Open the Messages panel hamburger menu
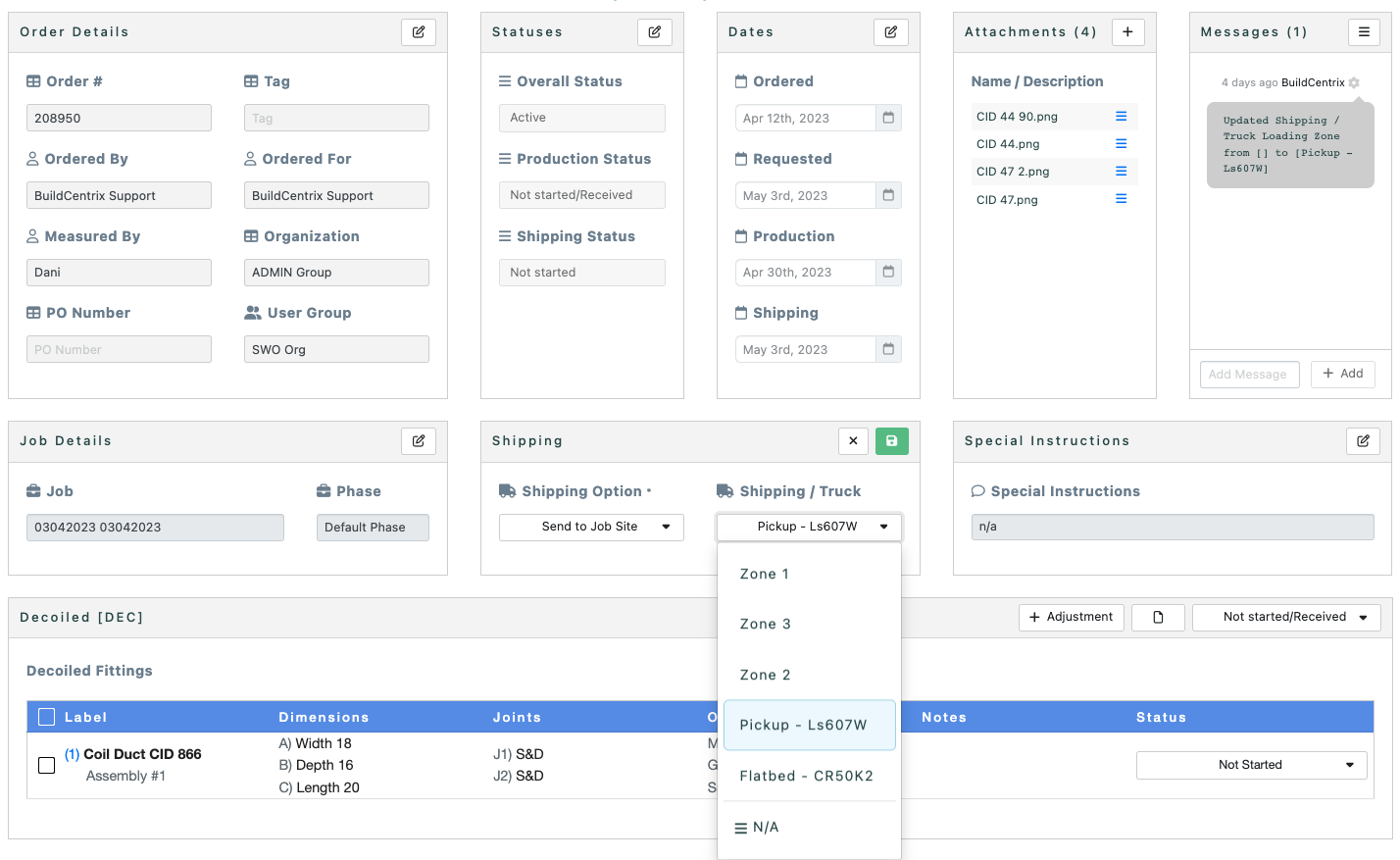Image resolution: width=1400 pixels, height=860 pixels. 1364,32
